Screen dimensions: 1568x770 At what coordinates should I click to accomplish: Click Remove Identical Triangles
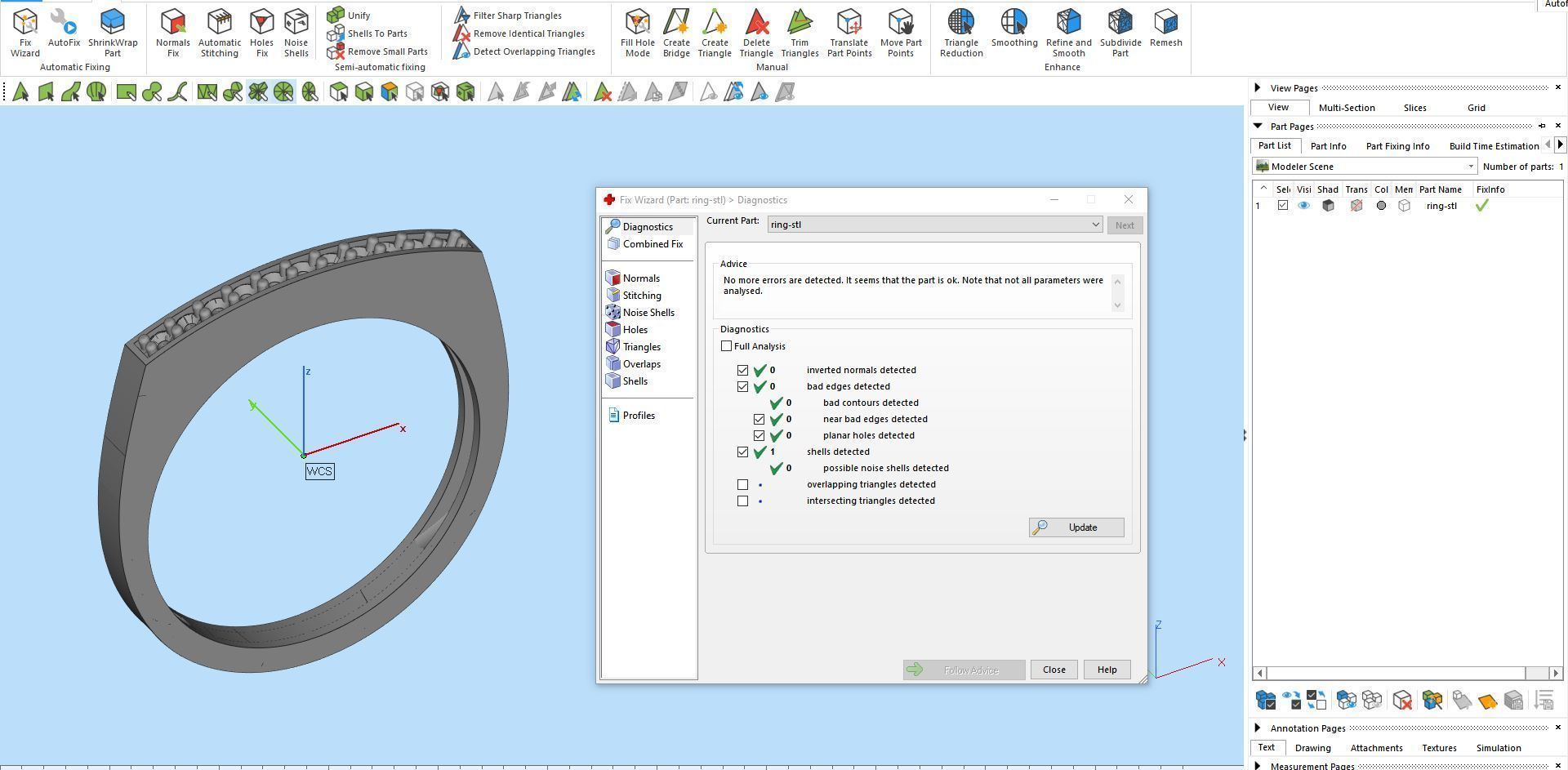tap(519, 33)
